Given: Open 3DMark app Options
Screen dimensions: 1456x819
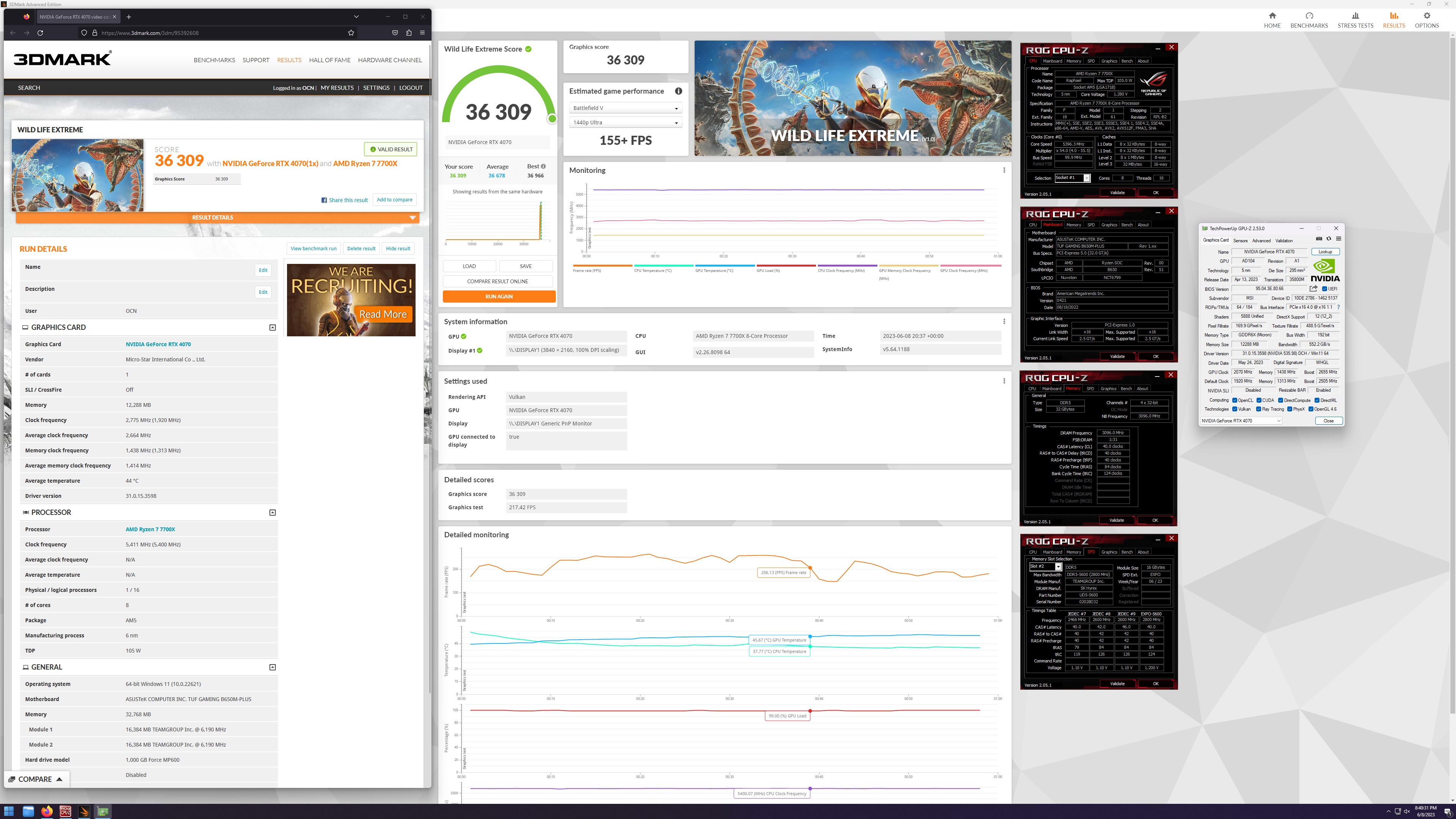Looking at the screenshot, I should coord(1426,20).
